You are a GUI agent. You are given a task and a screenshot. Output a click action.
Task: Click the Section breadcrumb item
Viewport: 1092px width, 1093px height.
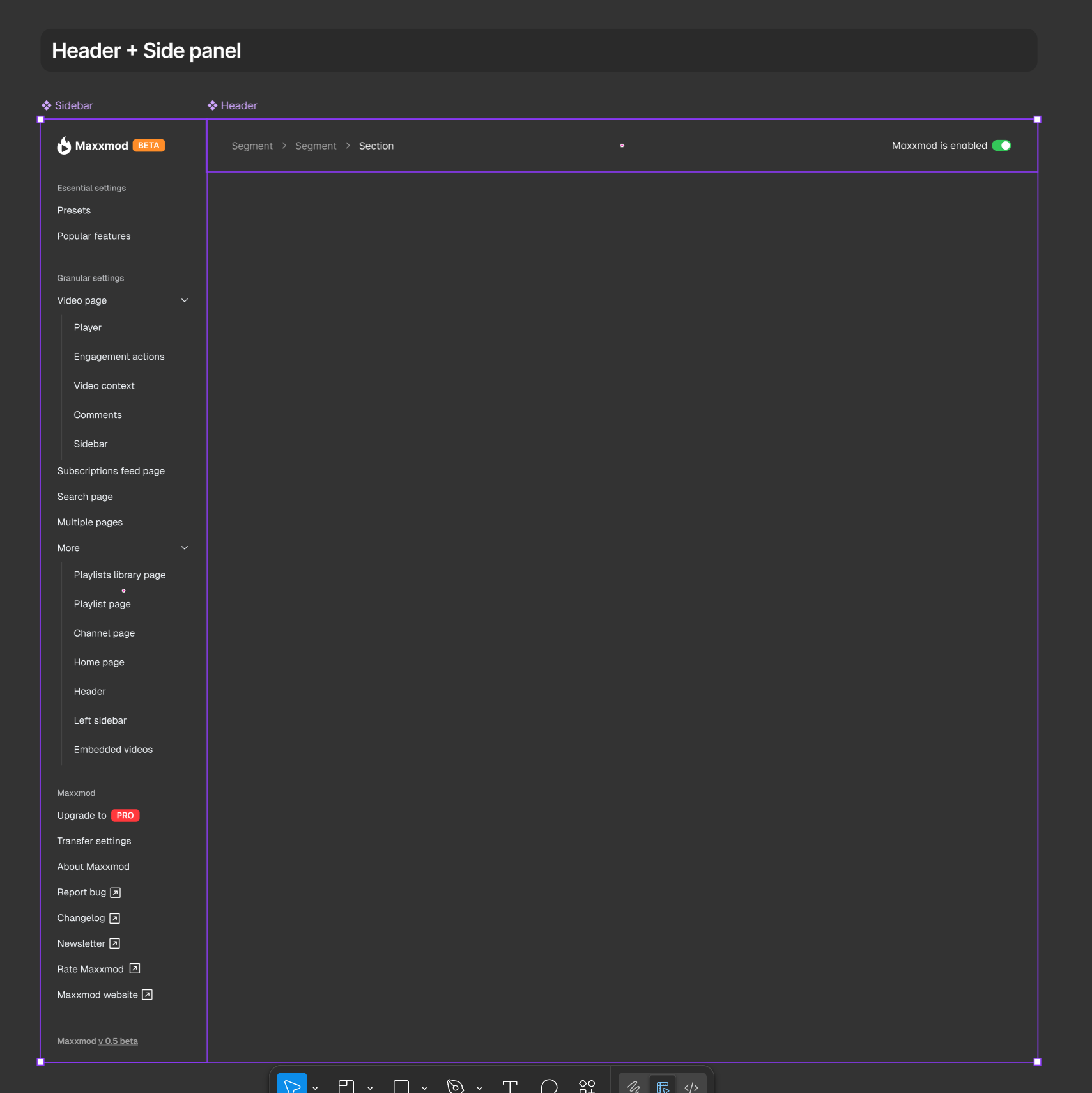[x=376, y=146]
